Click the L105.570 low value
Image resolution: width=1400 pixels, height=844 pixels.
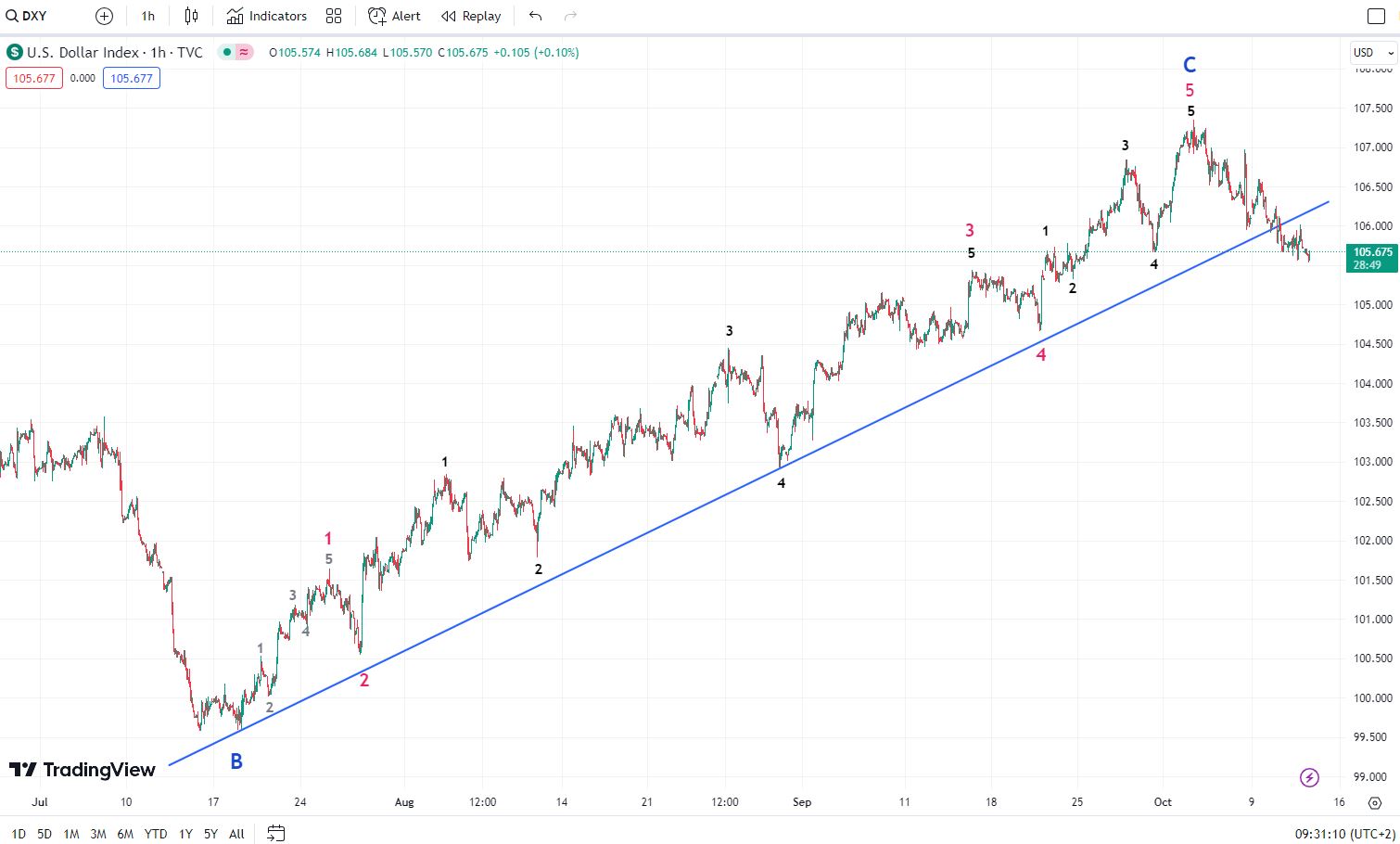(408, 53)
